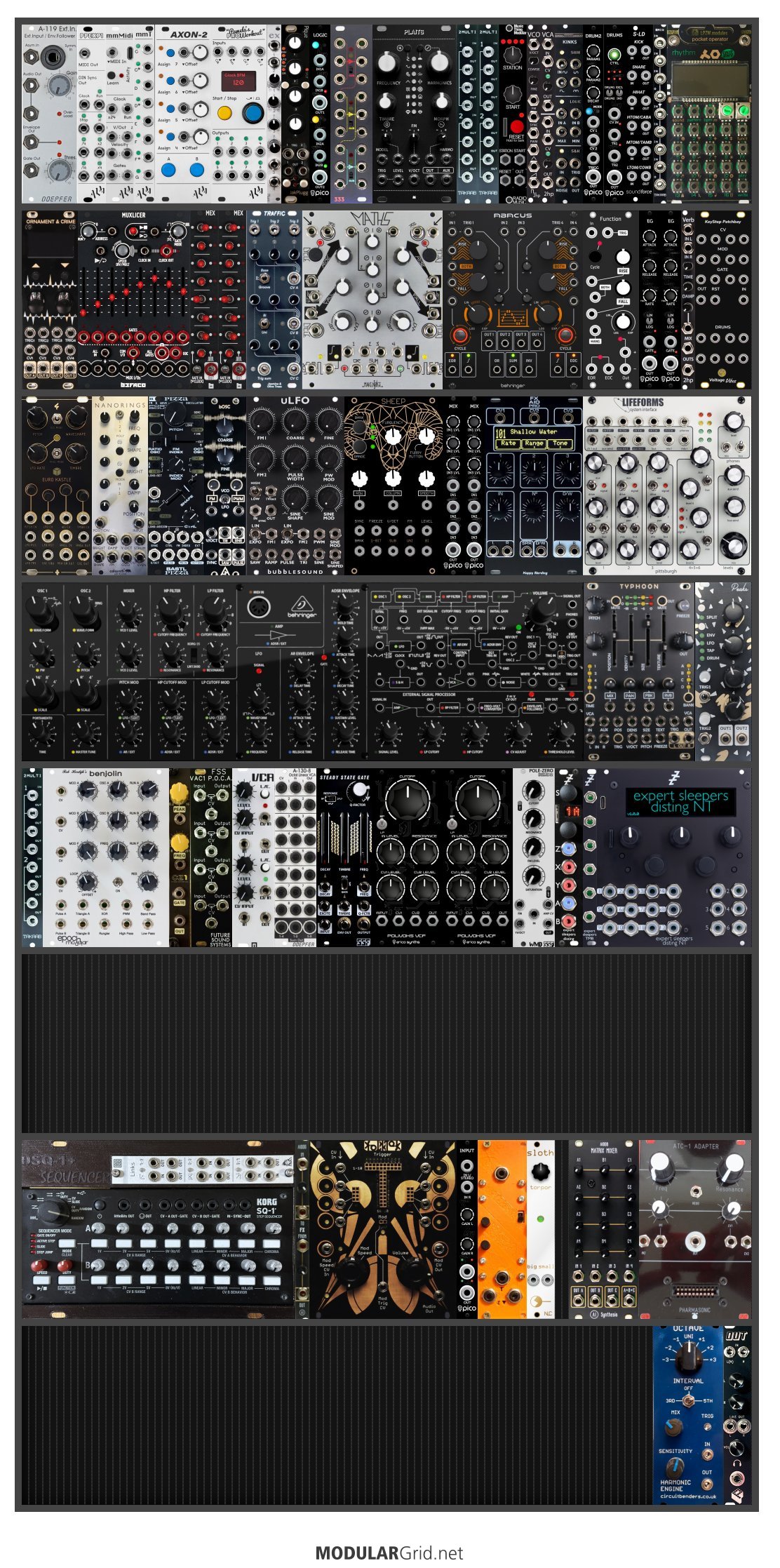This screenshot has width=780, height=1568.
Task: Select the AI Synthesis MATRIX MIXER module
Action: pyautogui.click(x=603, y=1229)
